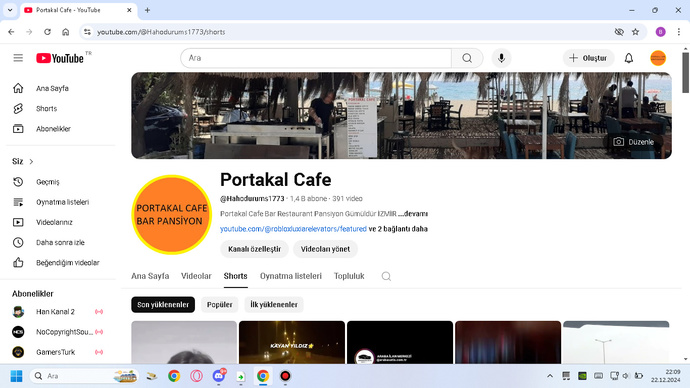This screenshot has width=690, height=388.
Task: Open the account avatar menu
Action: (x=658, y=58)
